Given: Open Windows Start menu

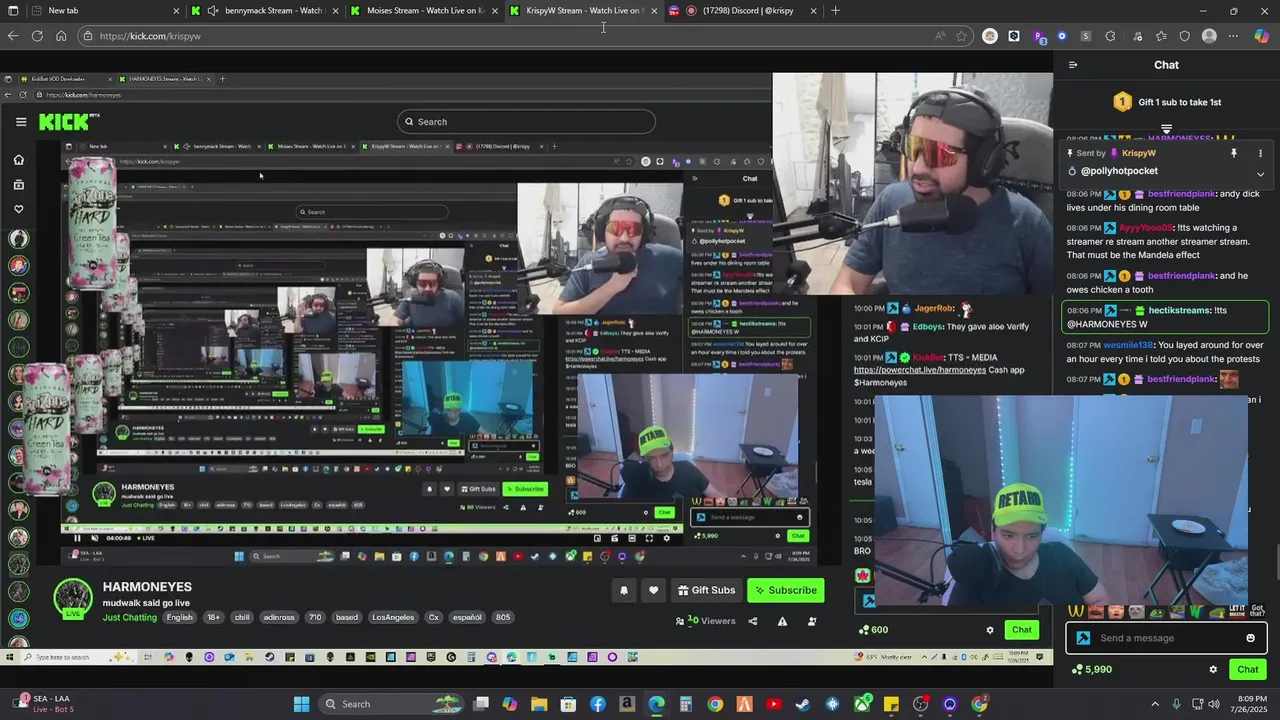Looking at the screenshot, I should [301, 704].
